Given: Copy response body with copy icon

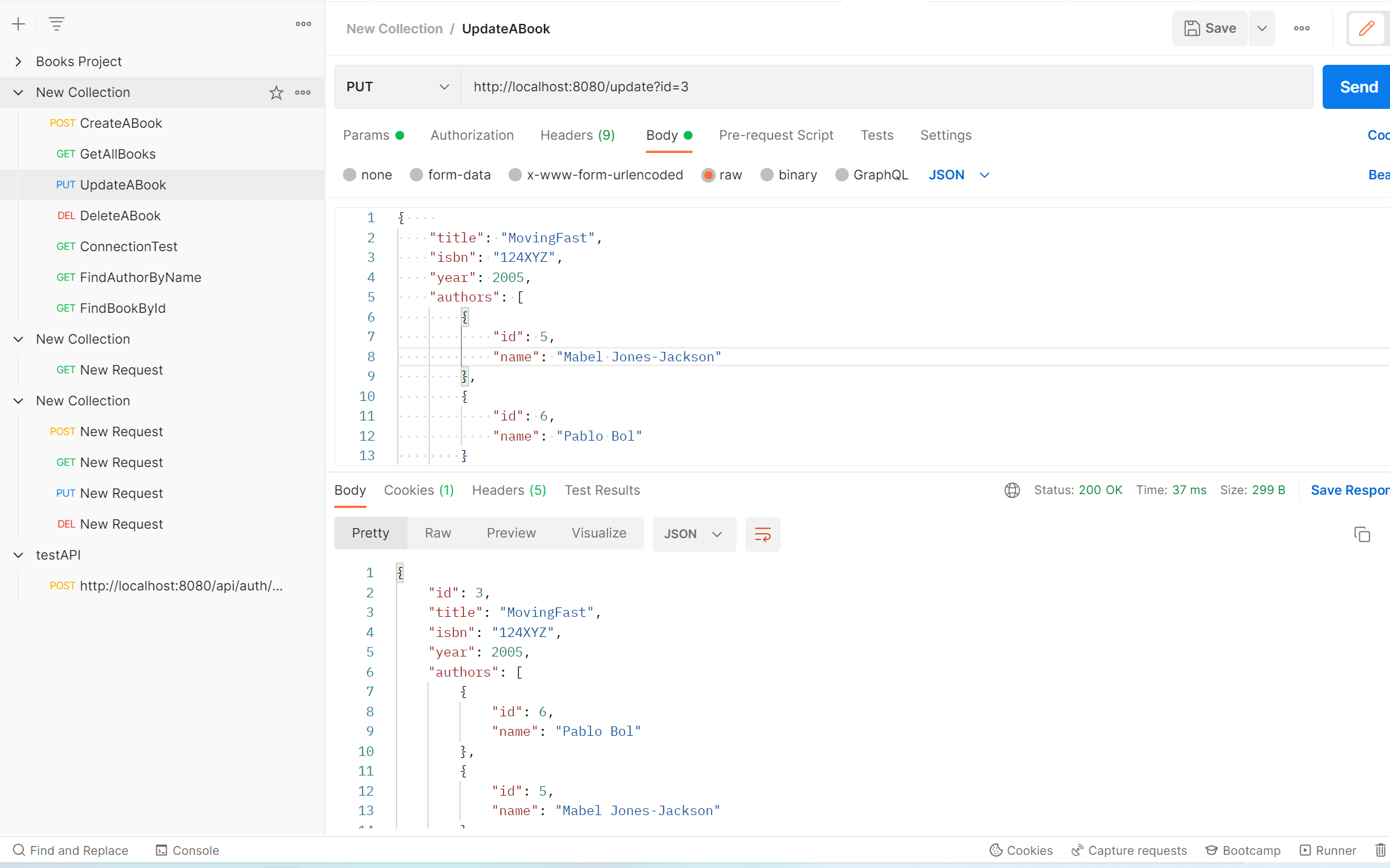Looking at the screenshot, I should tap(1362, 534).
